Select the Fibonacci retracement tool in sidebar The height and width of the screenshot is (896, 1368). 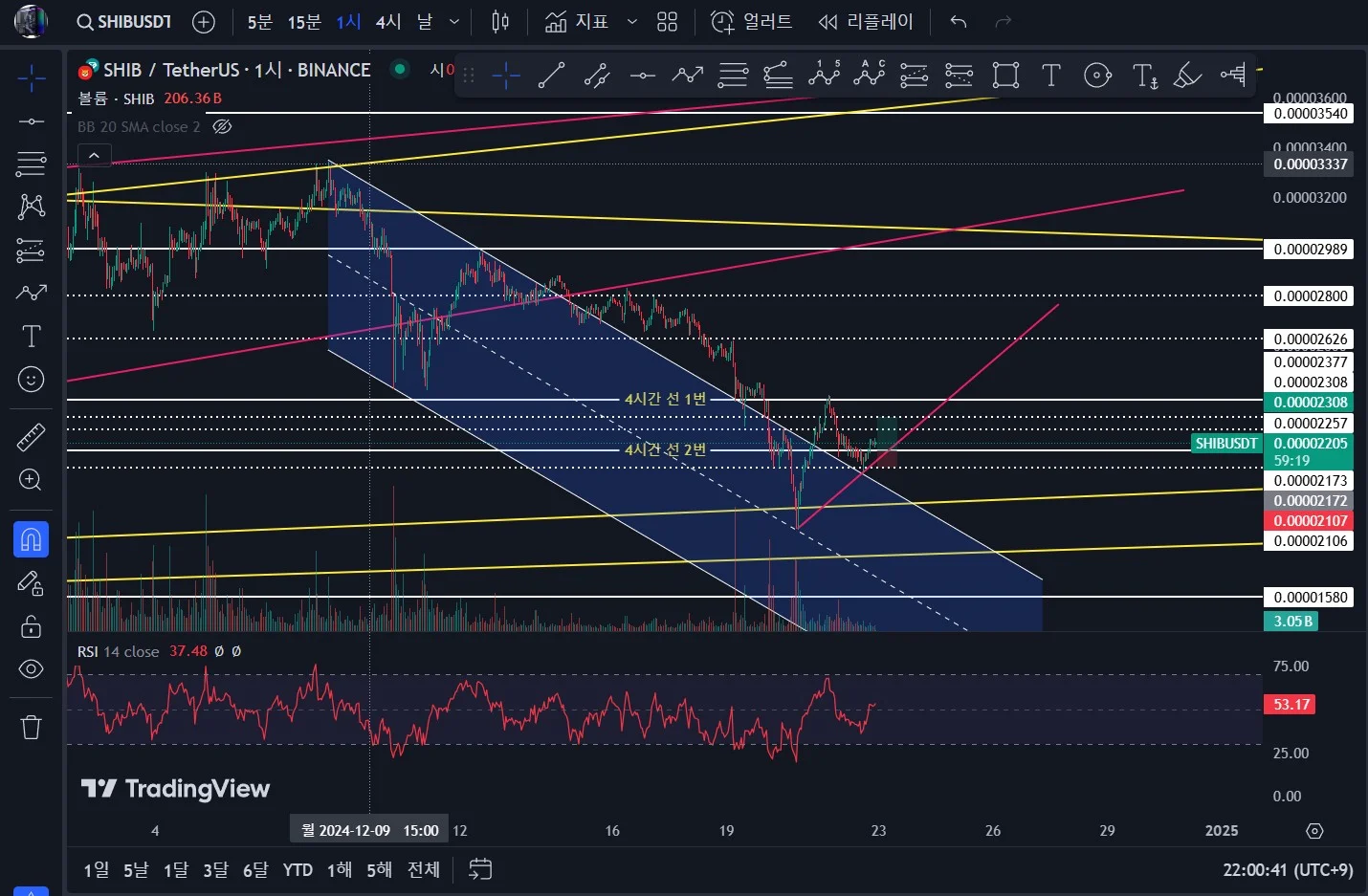(31, 164)
